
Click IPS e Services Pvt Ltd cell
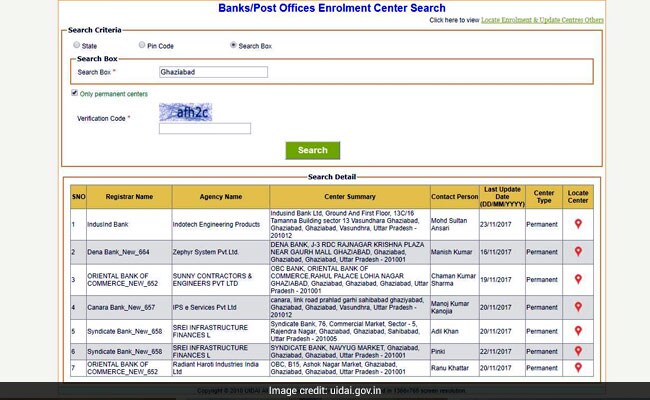[221, 308]
